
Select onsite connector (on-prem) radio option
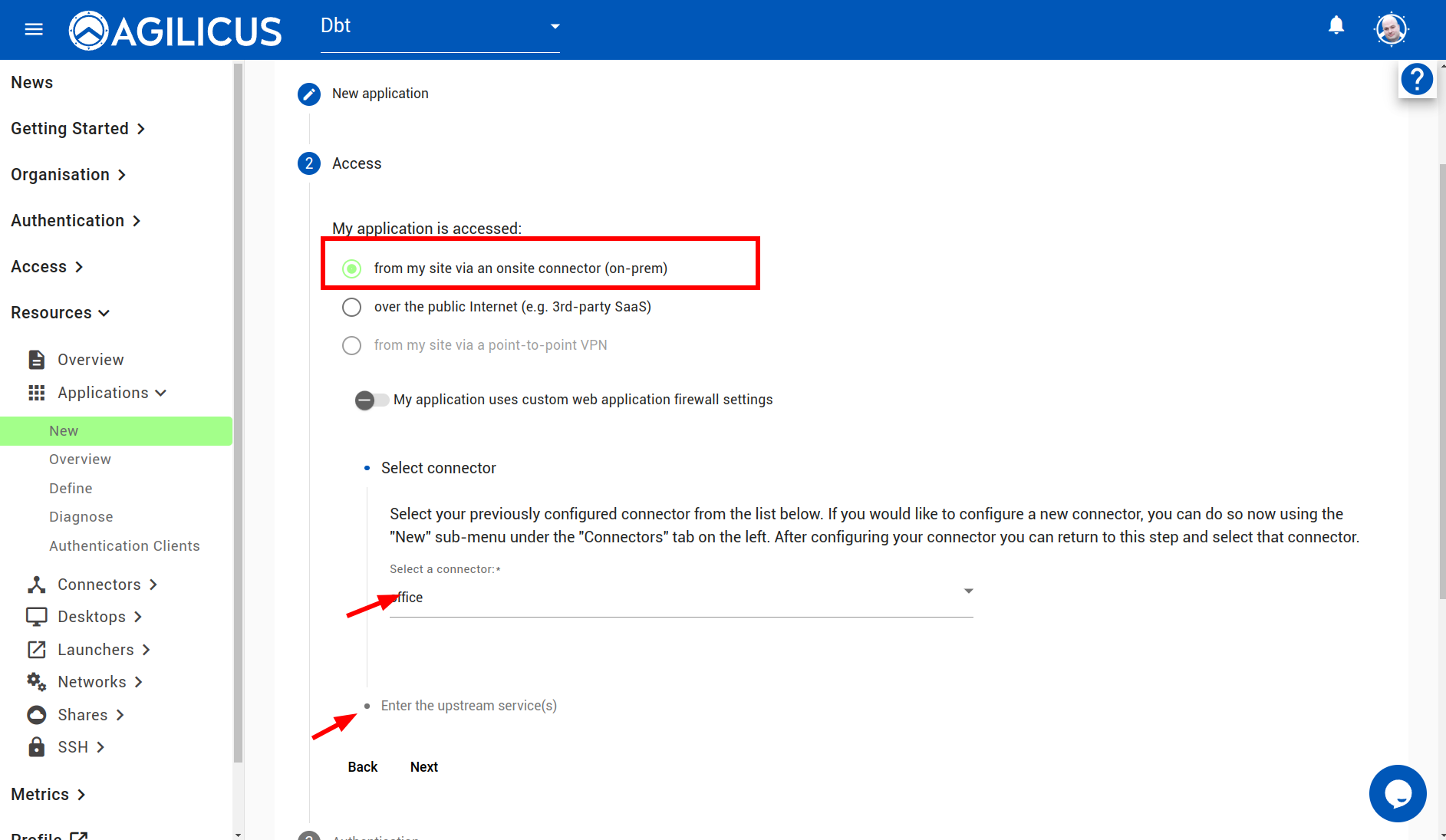[352, 268]
